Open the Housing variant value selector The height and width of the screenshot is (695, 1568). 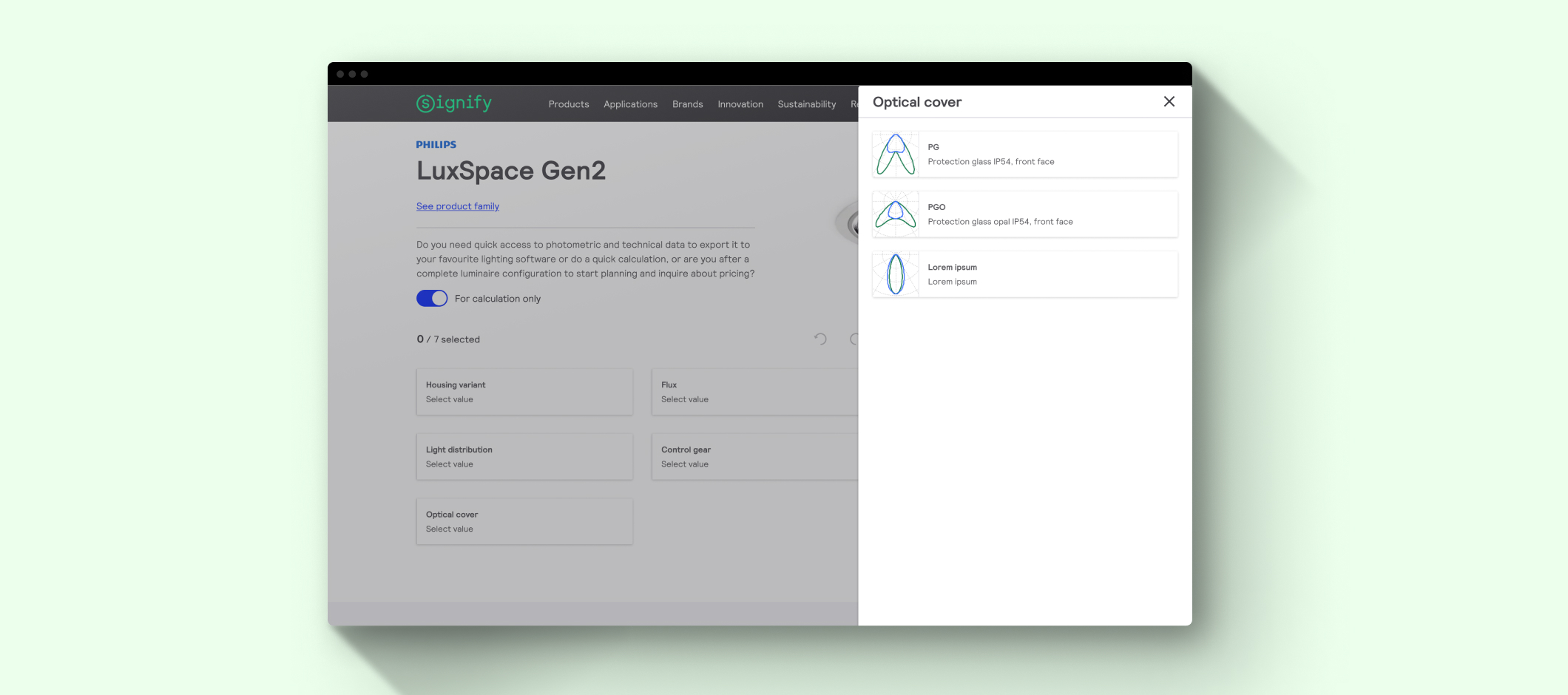[524, 391]
